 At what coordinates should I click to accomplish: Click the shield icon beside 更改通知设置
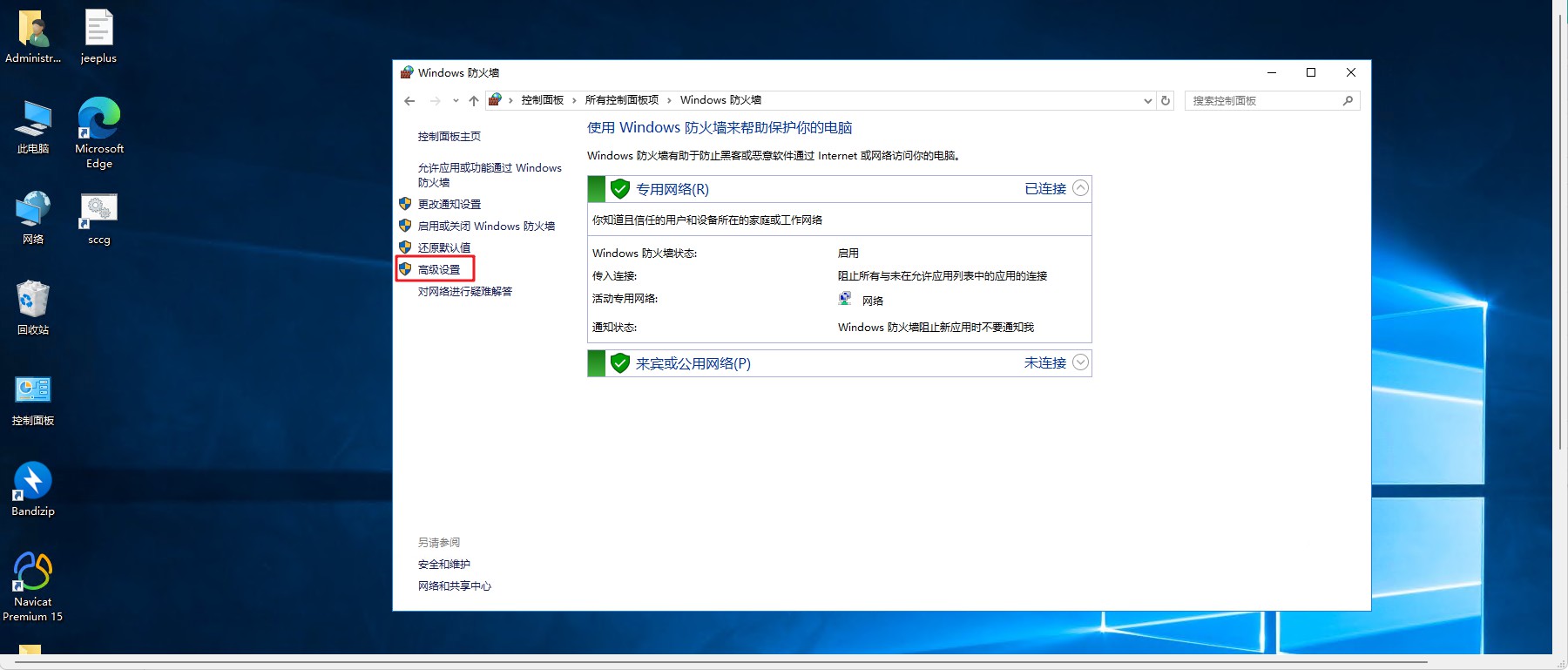(405, 204)
